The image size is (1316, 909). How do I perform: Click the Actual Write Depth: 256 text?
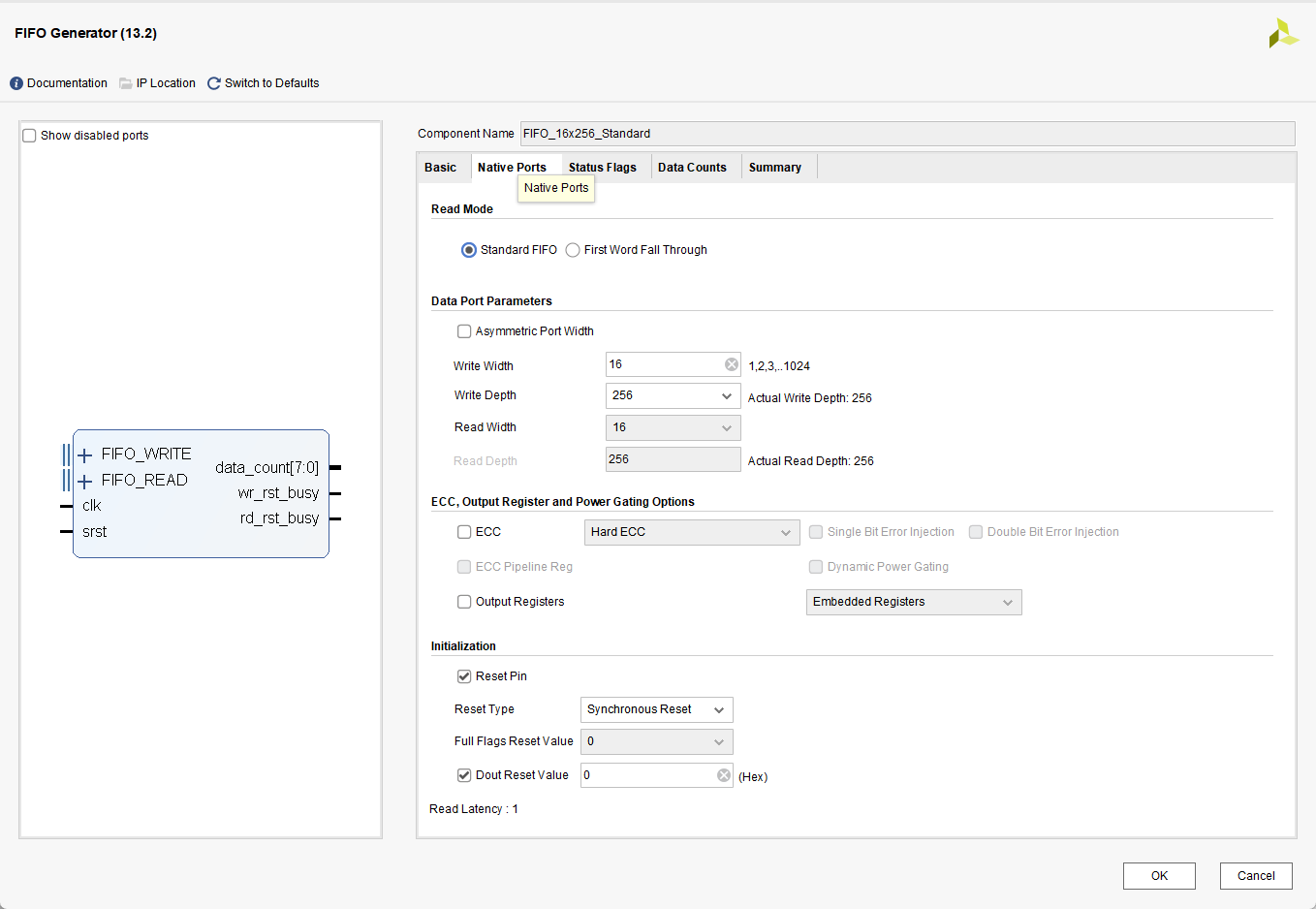click(x=810, y=398)
